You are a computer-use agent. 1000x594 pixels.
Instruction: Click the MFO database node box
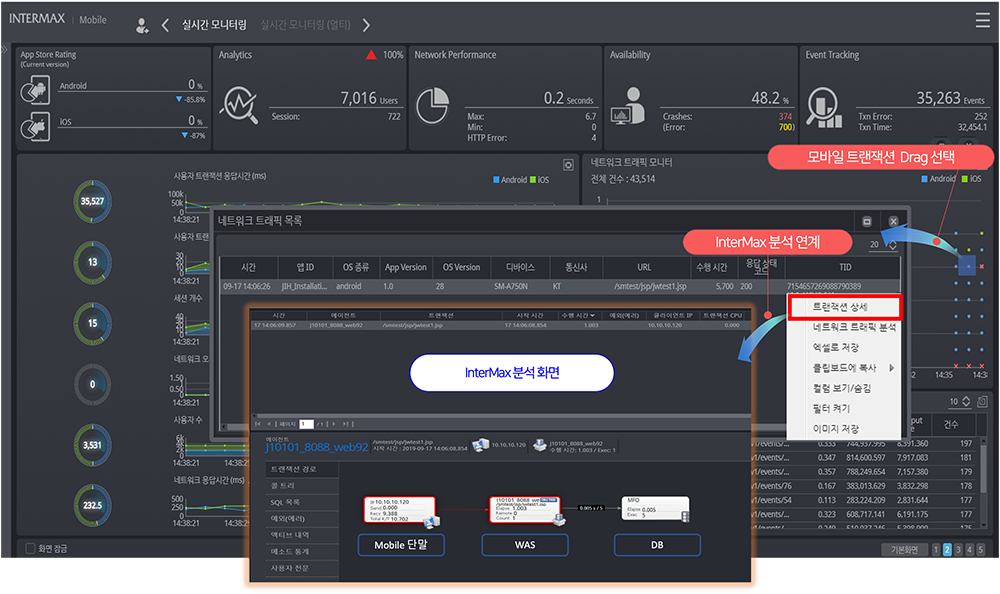point(655,509)
